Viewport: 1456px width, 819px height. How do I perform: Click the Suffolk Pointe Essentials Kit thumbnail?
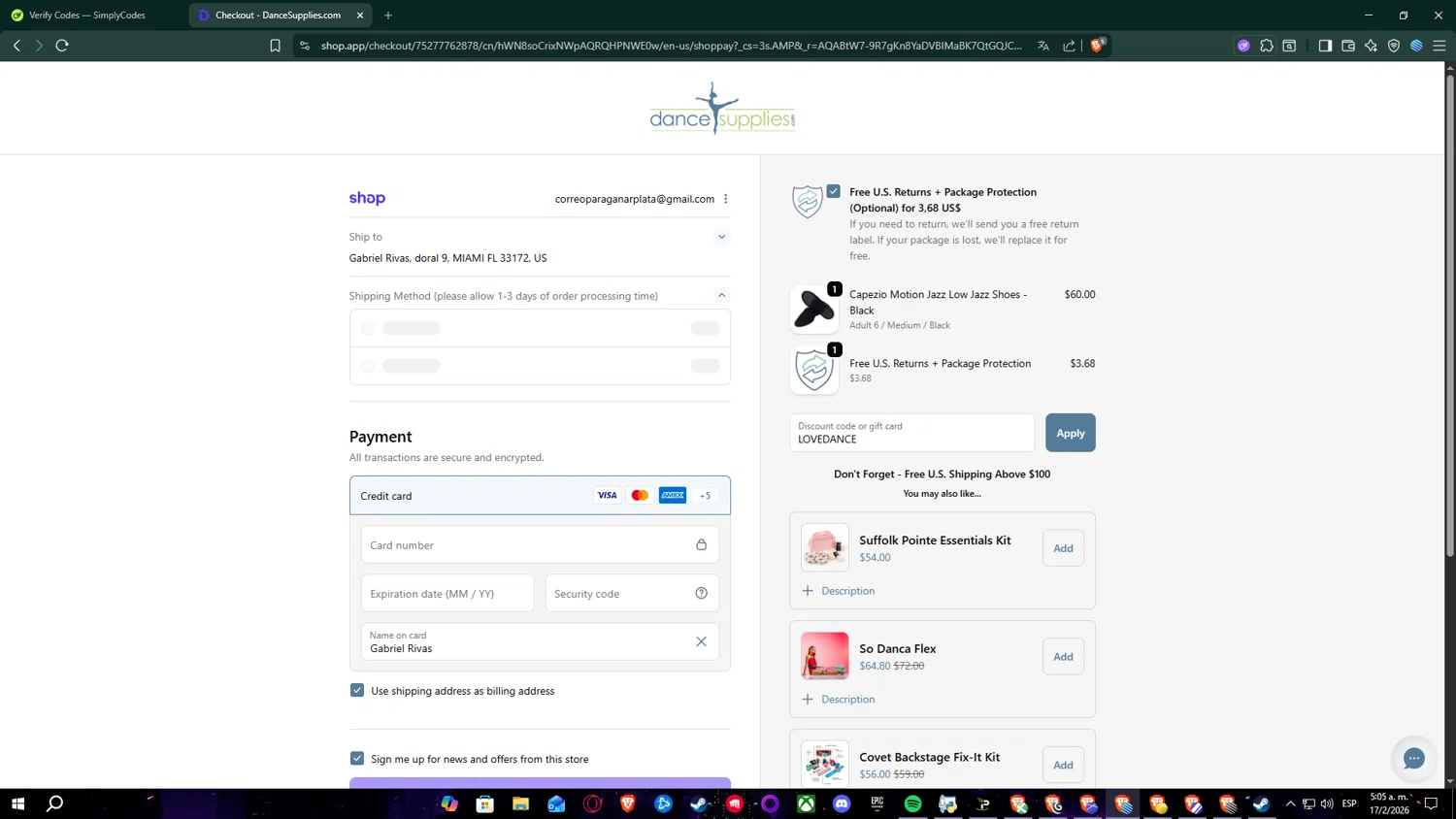pos(825,547)
